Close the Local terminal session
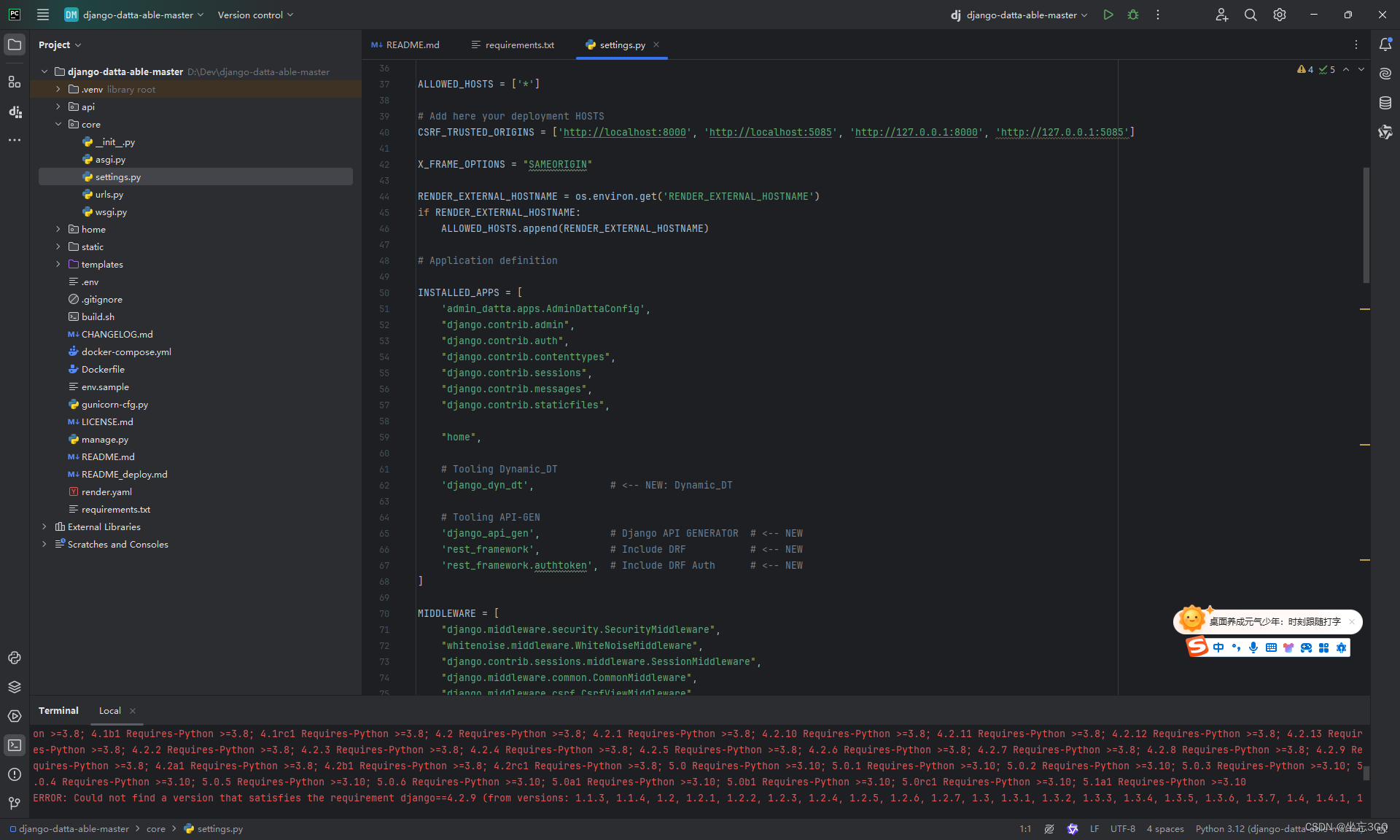The height and width of the screenshot is (840, 1400). tap(133, 710)
